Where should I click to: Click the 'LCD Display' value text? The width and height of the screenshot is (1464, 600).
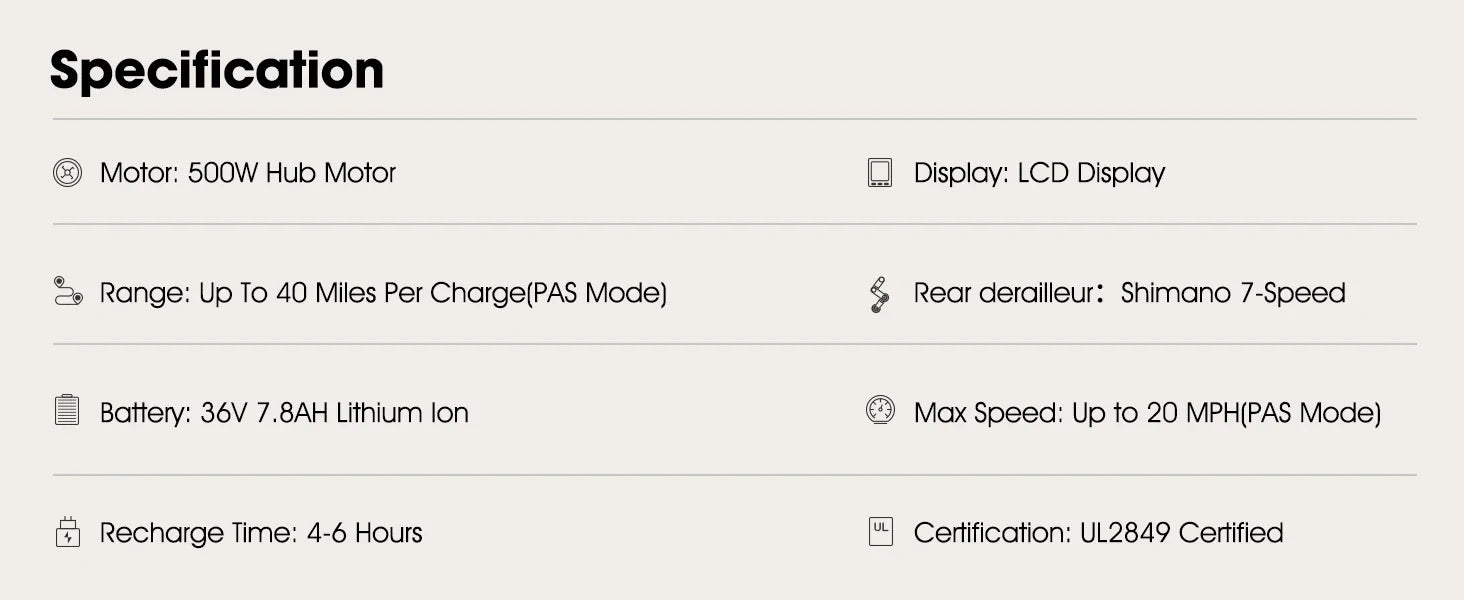pyautogui.click(x=1091, y=173)
